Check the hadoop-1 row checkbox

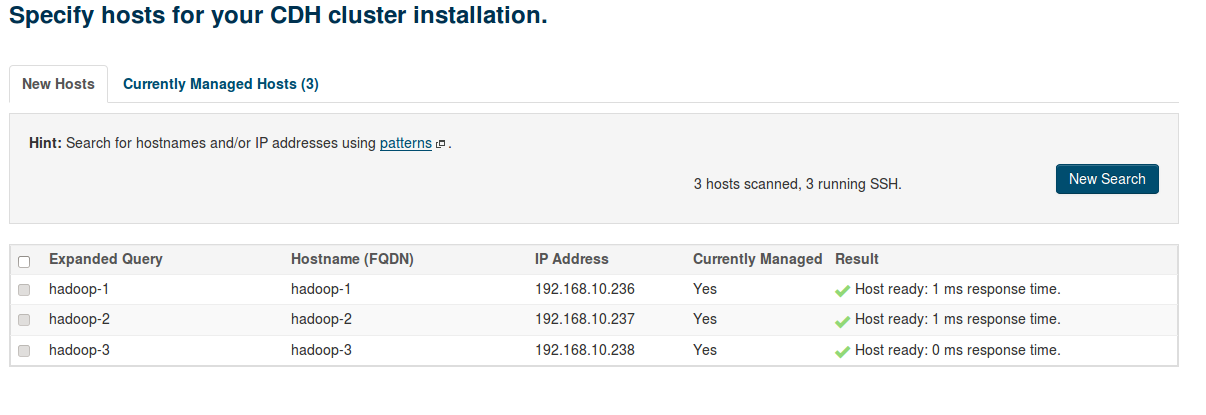(x=24, y=290)
